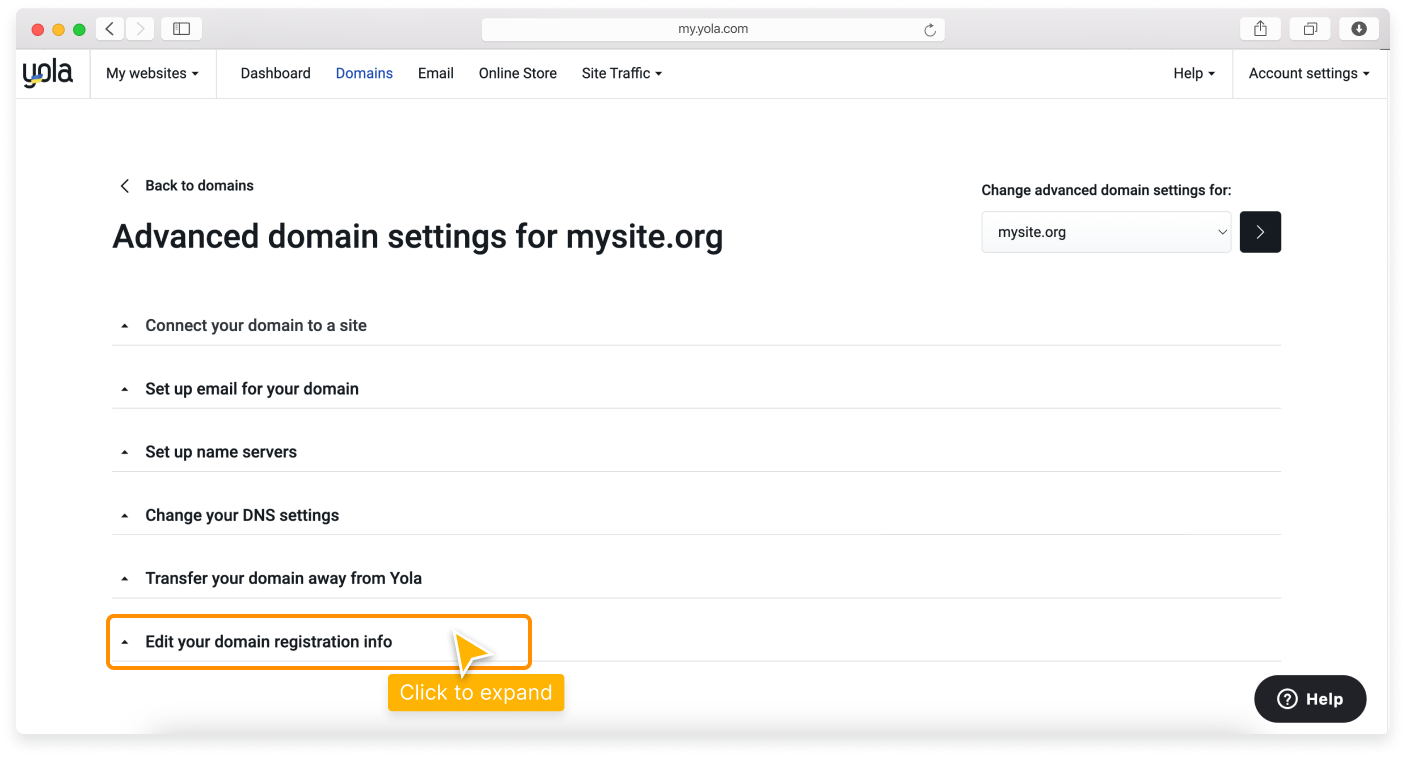
Task: Click the black arrow to apply domain selection
Action: 1259,231
